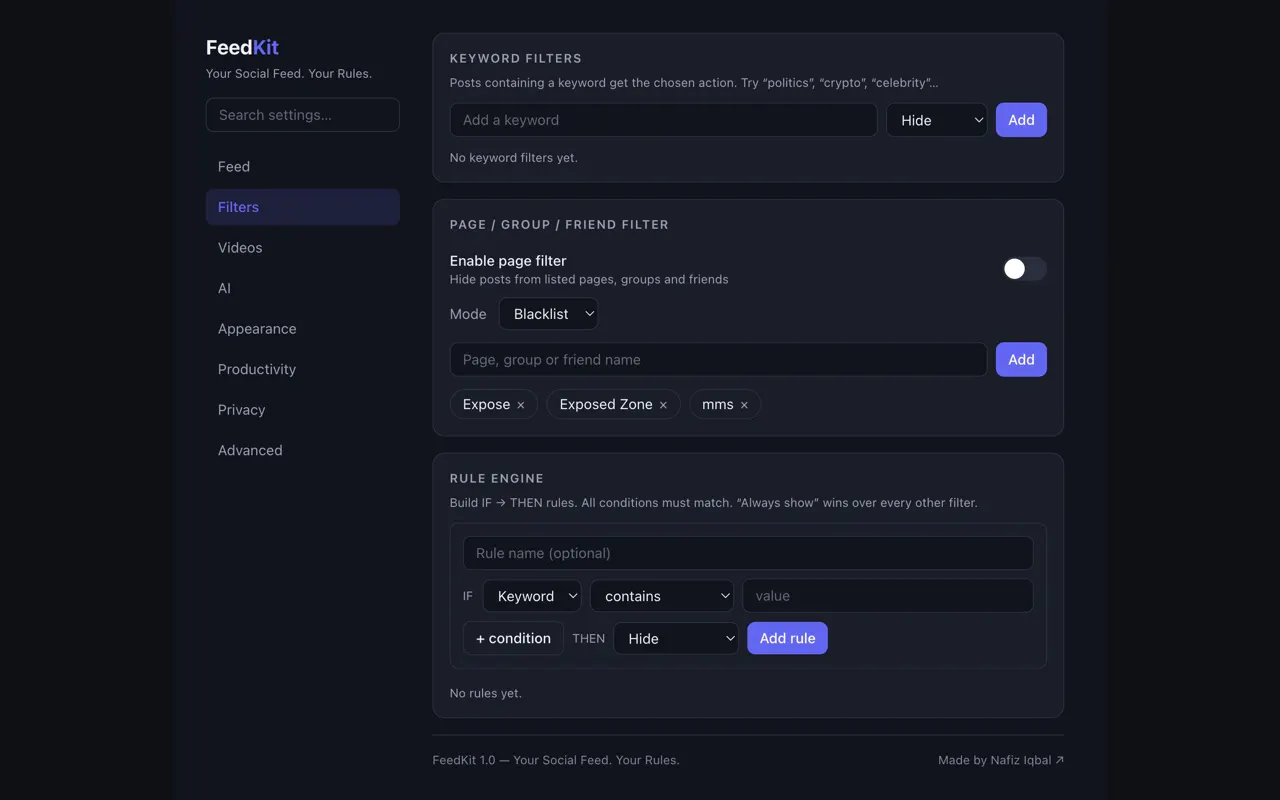This screenshot has height=800, width=1280.
Task: Go to Feed settings section
Action: (x=303, y=167)
